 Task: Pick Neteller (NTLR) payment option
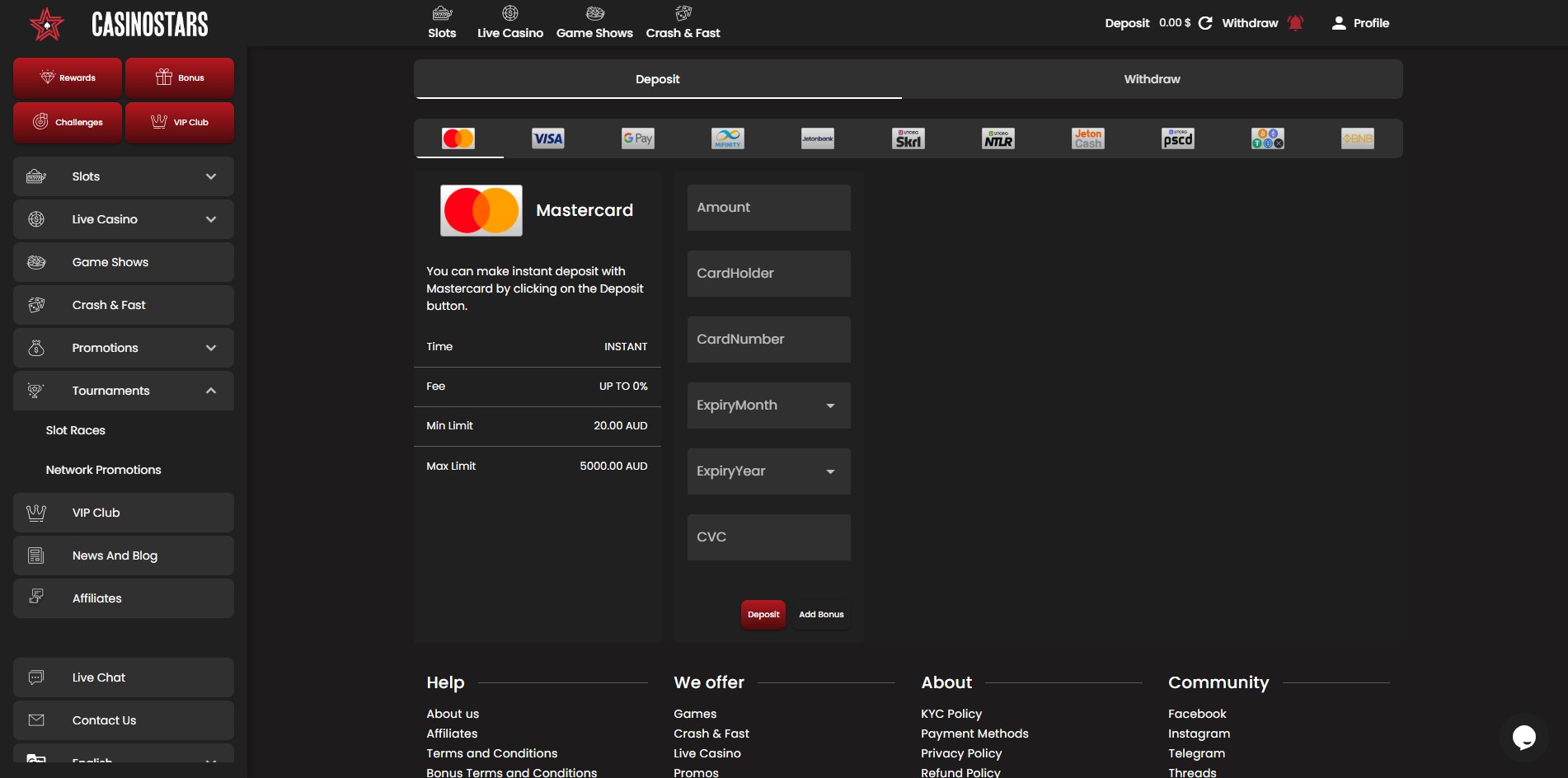click(998, 138)
